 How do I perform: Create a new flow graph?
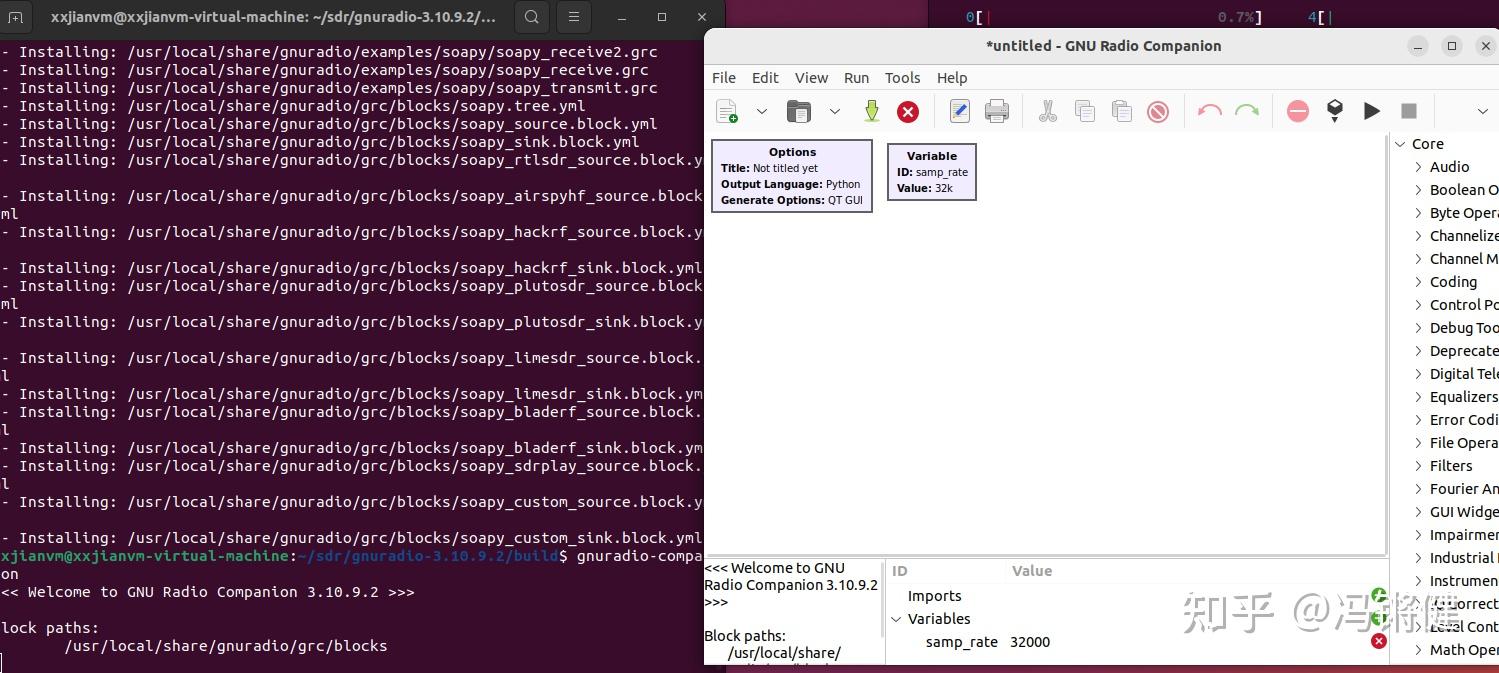point(727,111)
